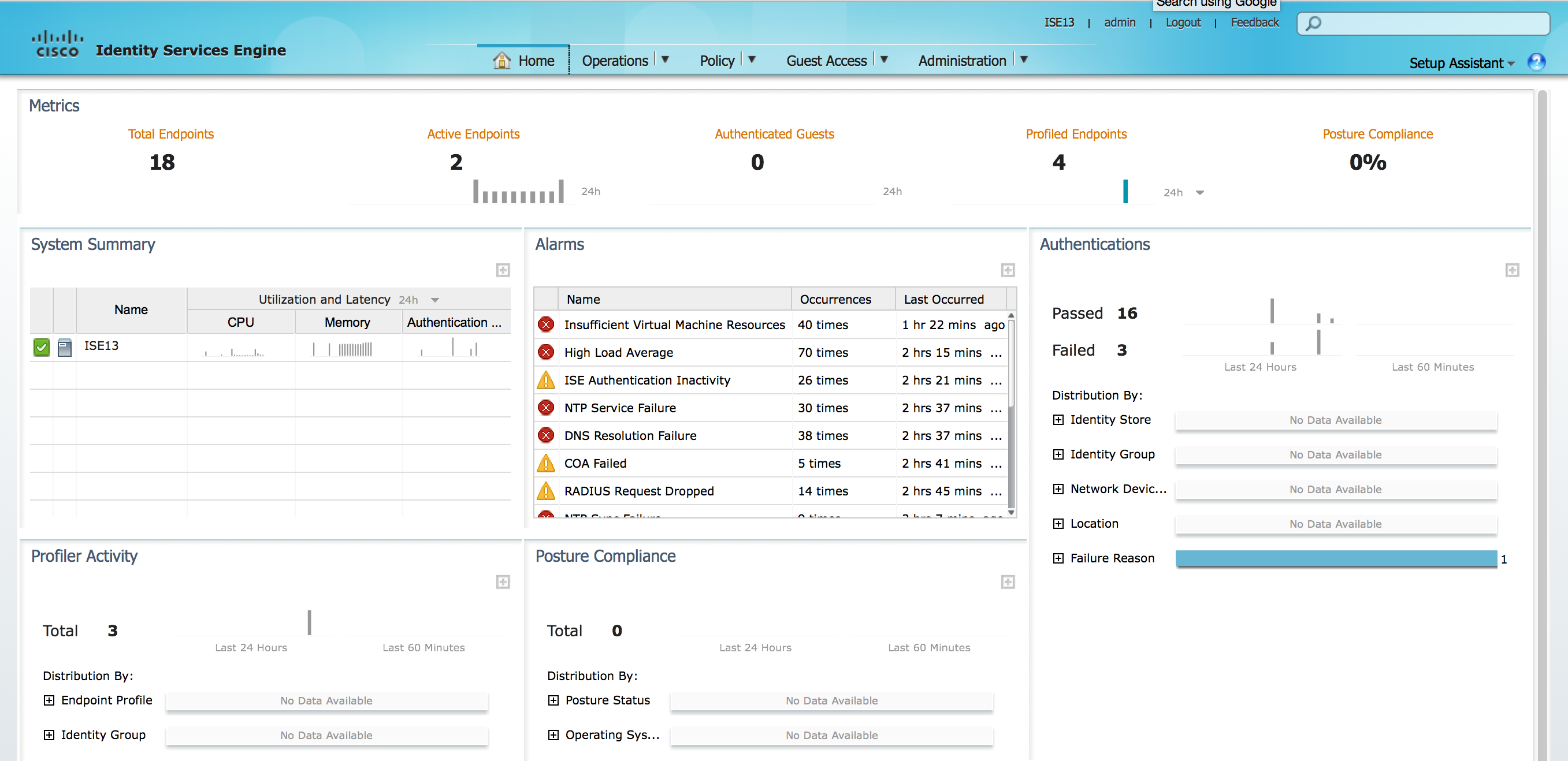Open the Administration menu
The height and width of the screenshot is (761, 1568).
(x=962, y=61)
